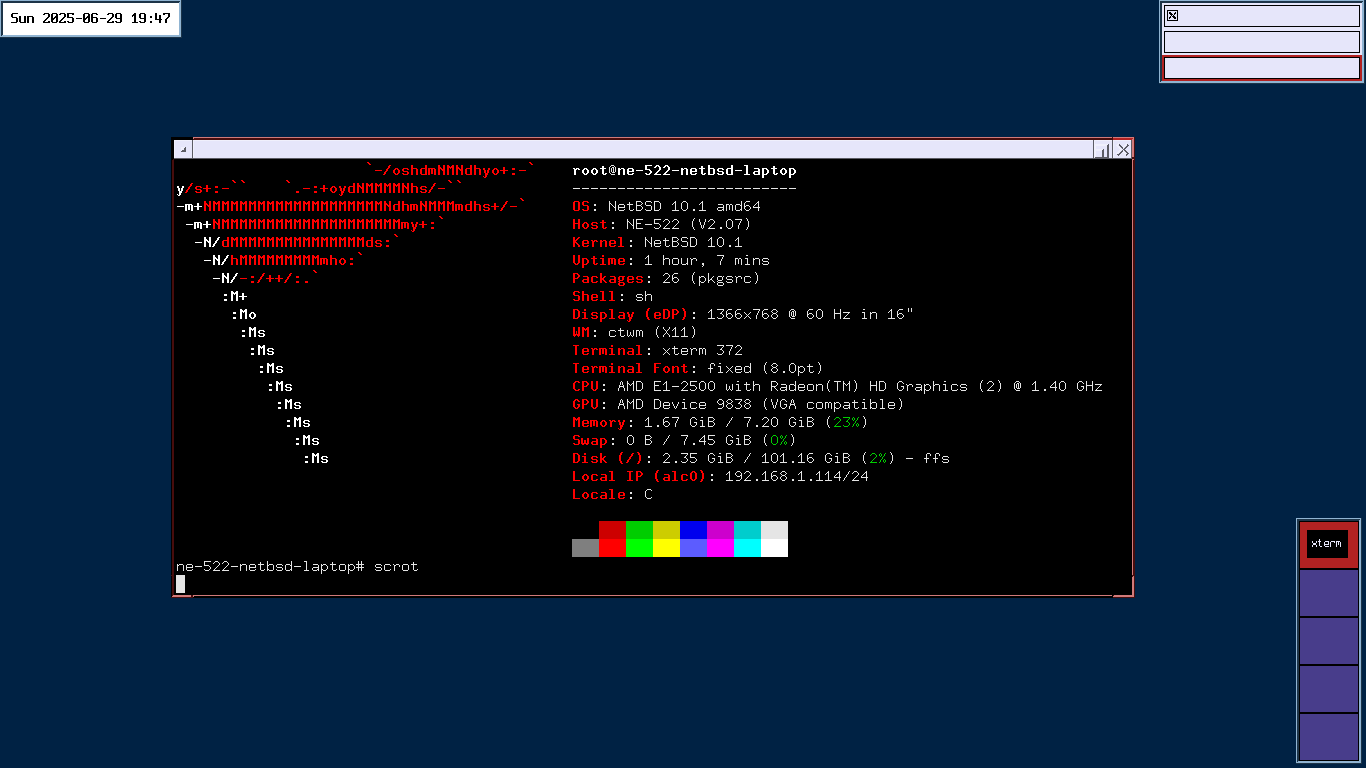Viewport: 1366px width, 768px height.
Task: Click the 'Terminal: xterm 372' line
Action: pos(657,351)
